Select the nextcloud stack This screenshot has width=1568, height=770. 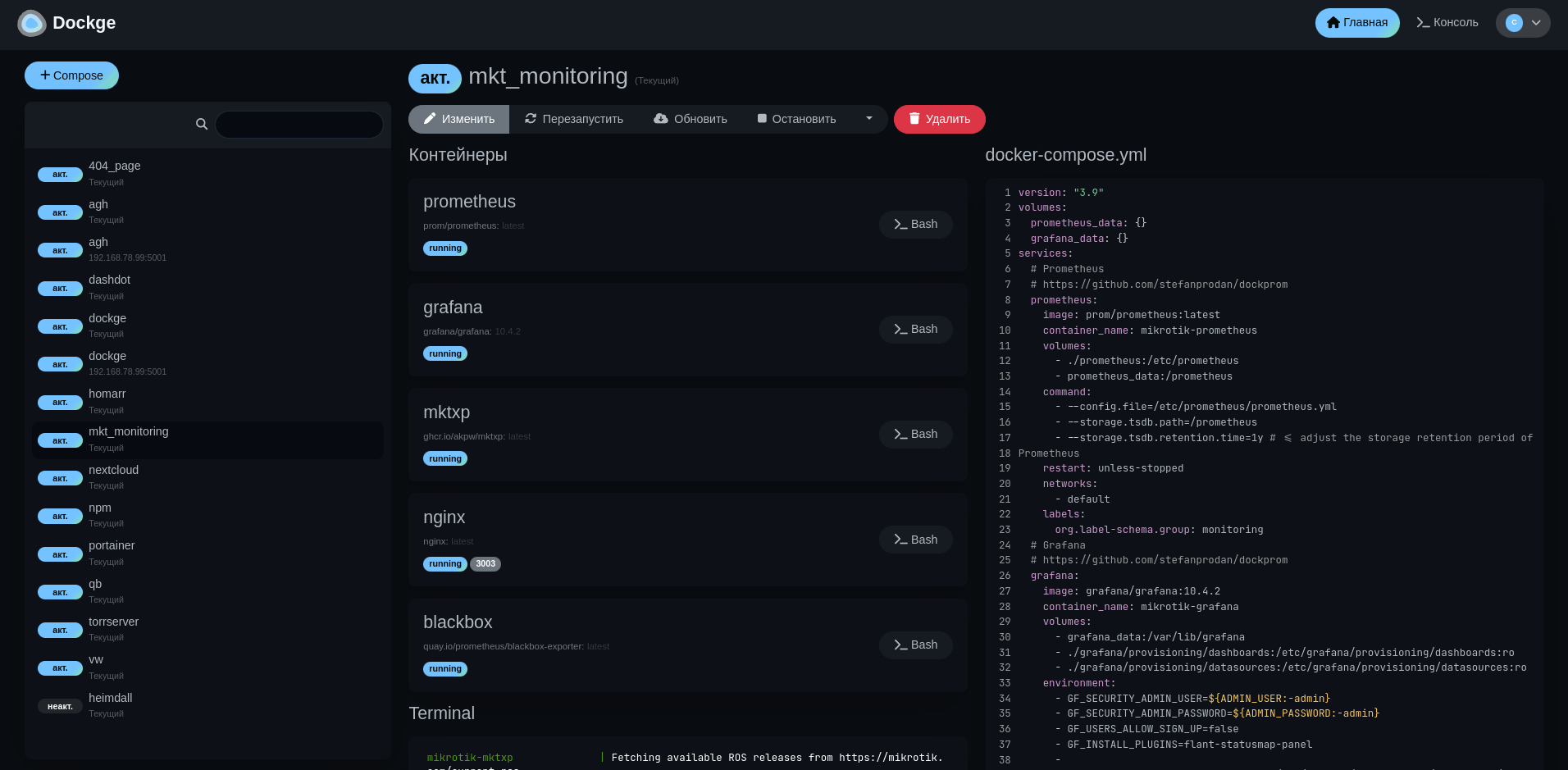coord(207,477)
